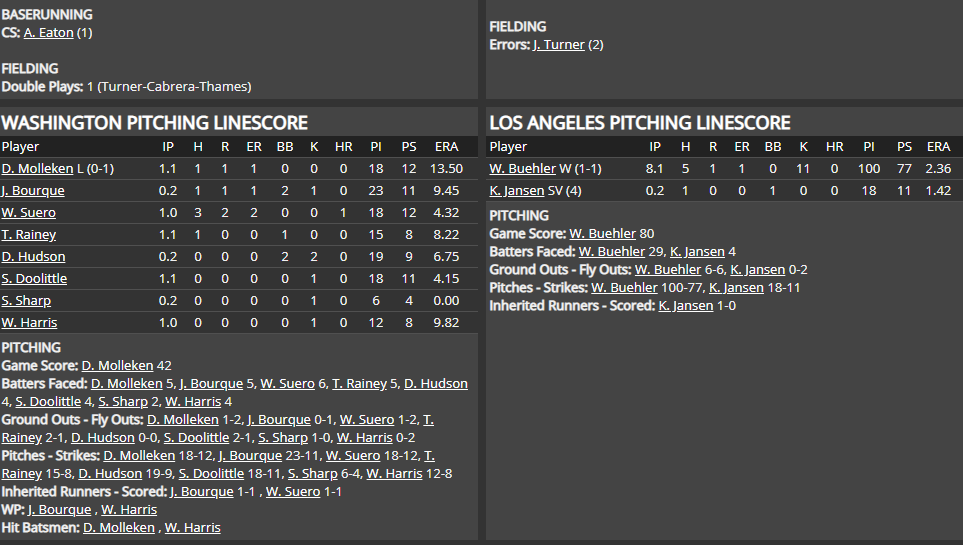Open W. Buehler in Los Angeles table row

tap(522, 169)
